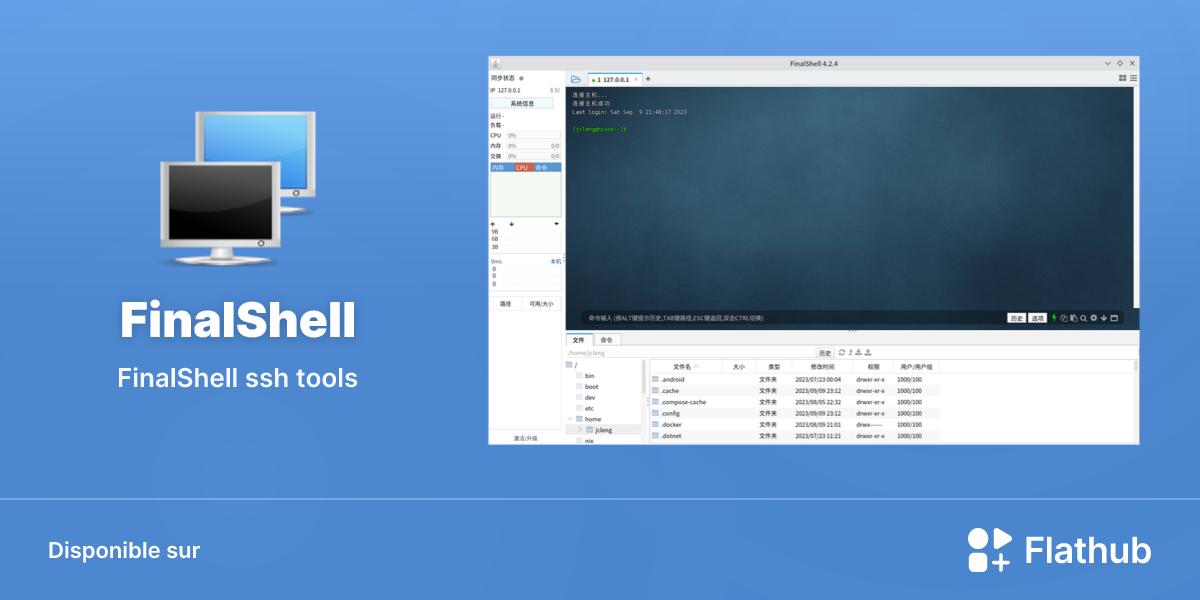
Task: Switch to the 文件 tab
Action: 578,340
